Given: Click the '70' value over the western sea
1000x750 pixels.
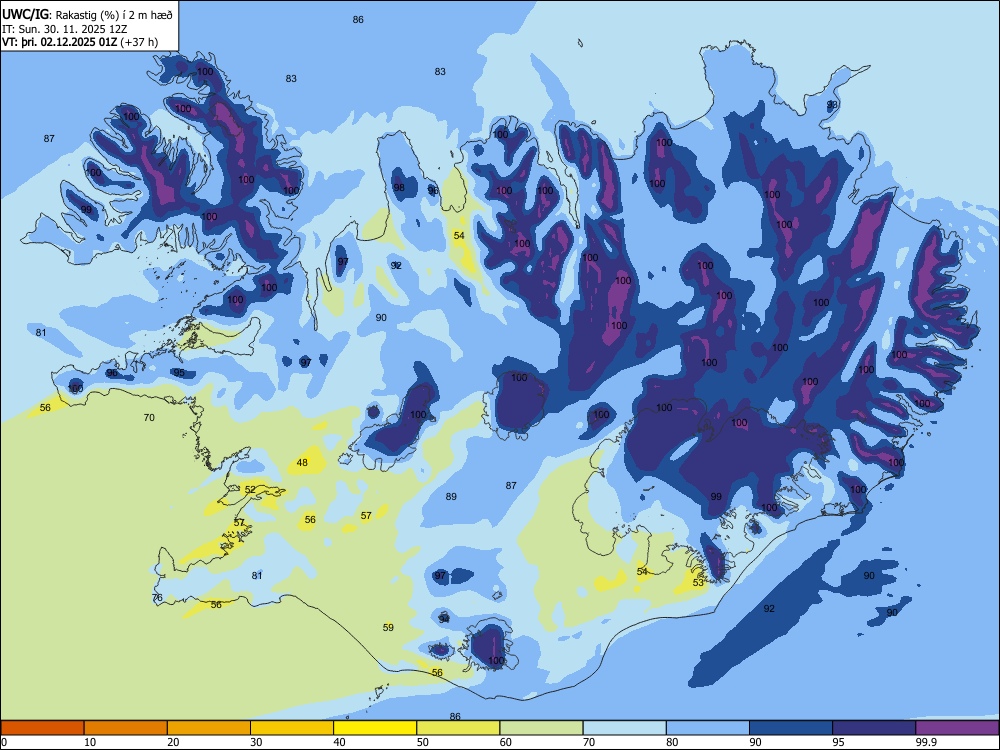Looking at the screenshot, I should click(149, 417).
